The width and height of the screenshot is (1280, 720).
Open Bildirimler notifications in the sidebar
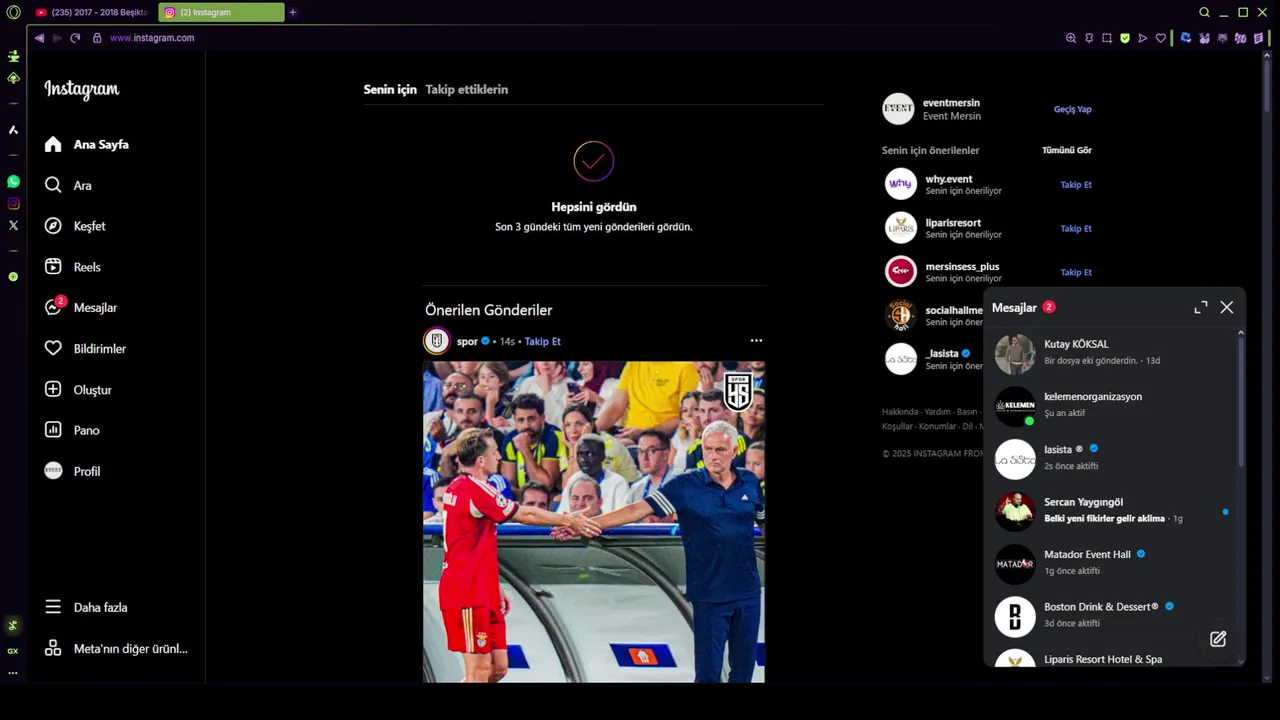pos(85,349)
